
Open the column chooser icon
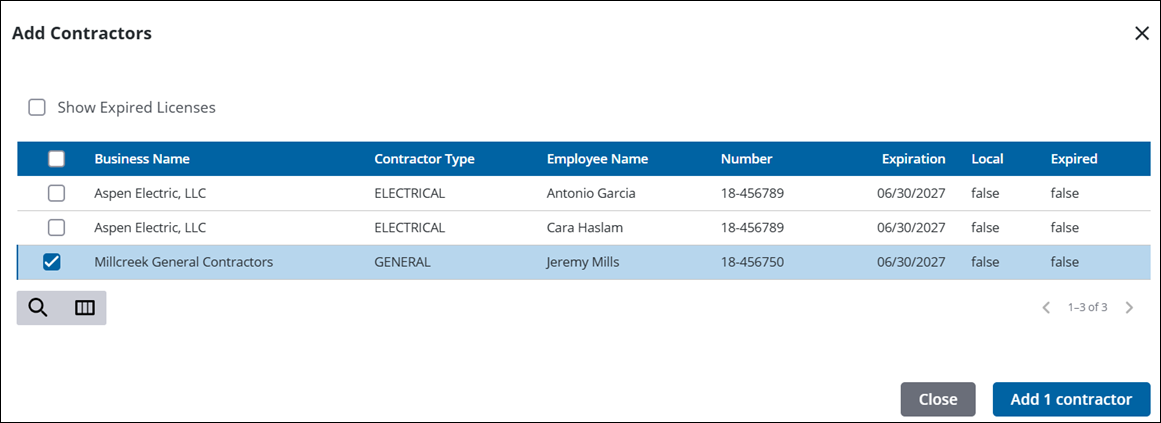pos(85,308)
